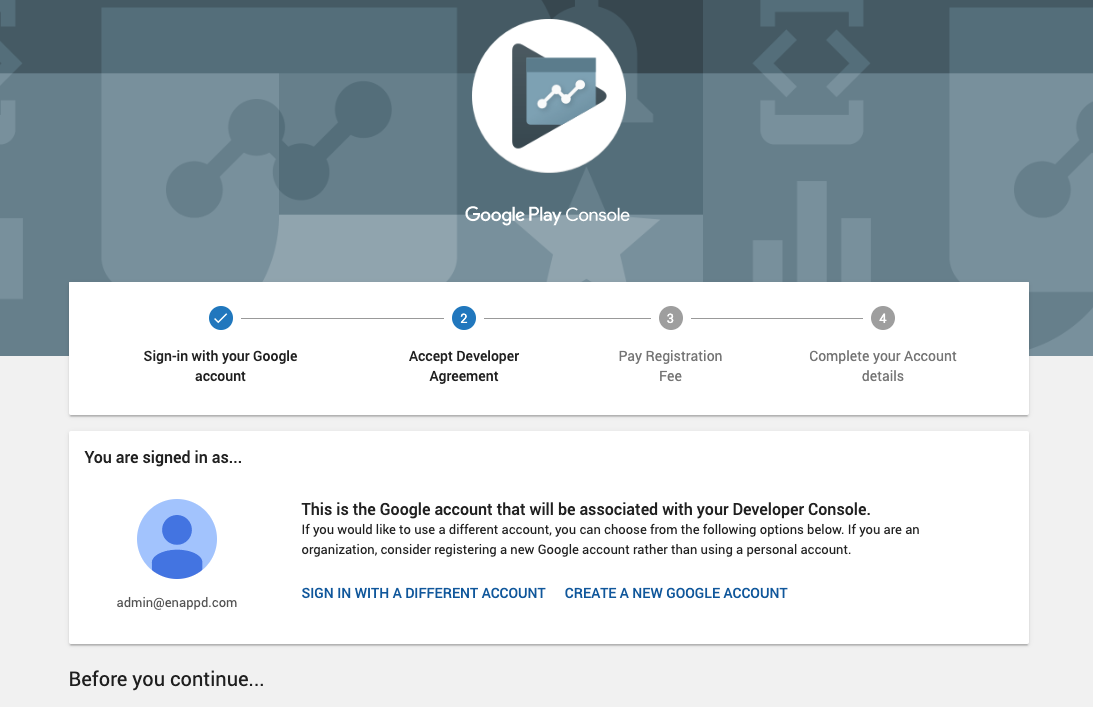The image size is (1093, 707).
Task: Click the blue user avatar icon
Action: pyautogui.click(x=177, y=539)
